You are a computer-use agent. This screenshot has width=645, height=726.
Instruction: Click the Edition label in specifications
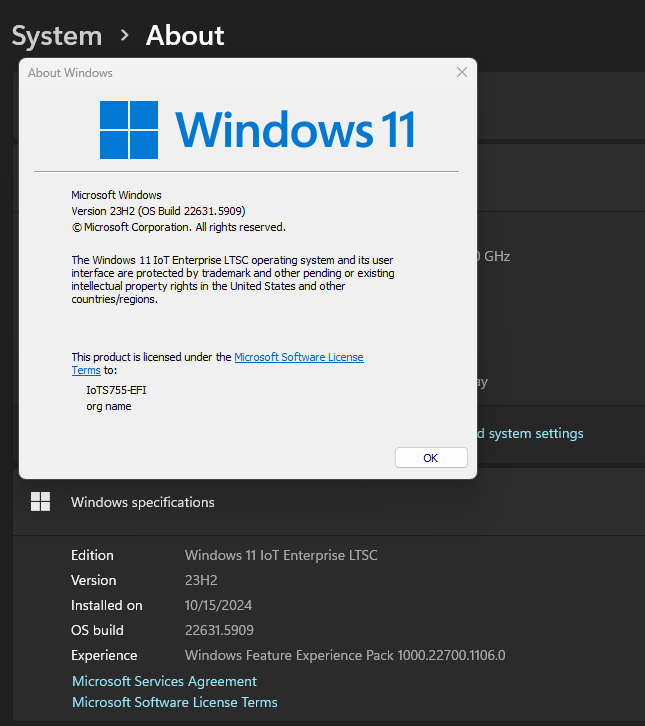pos(92,555)
